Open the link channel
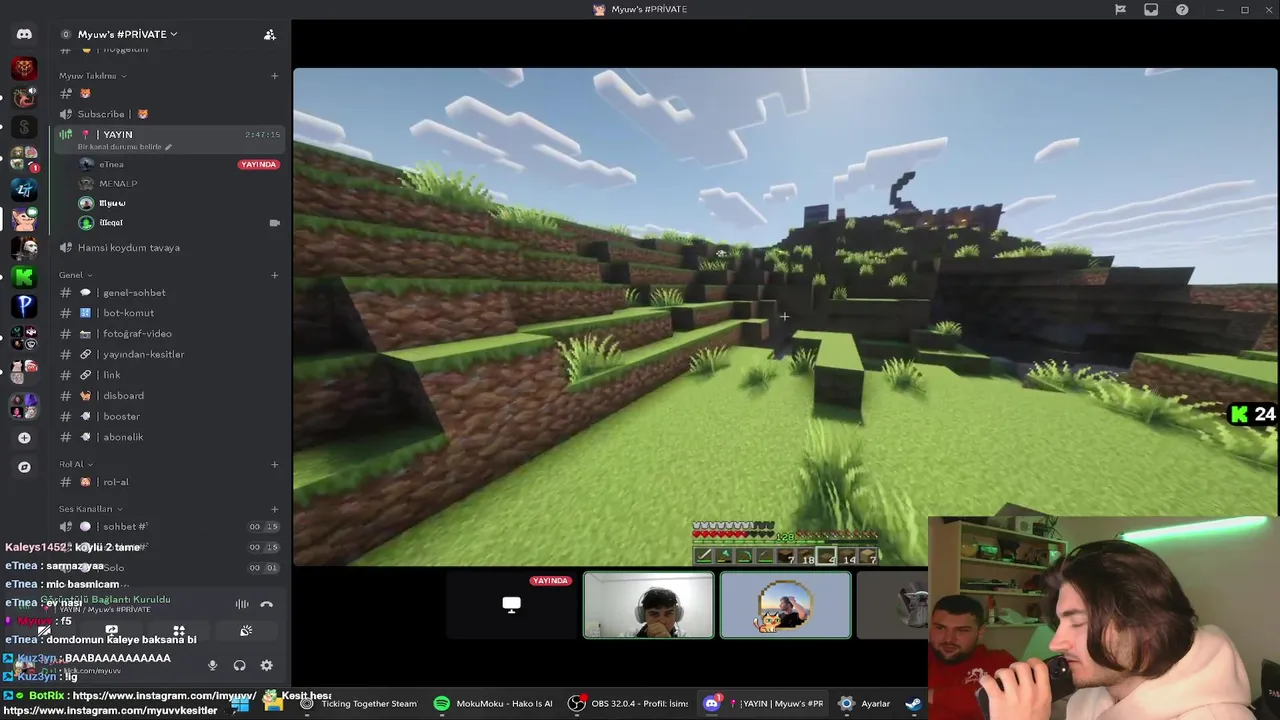Screen dimensions: 1280x720 [x=169, y=375]
